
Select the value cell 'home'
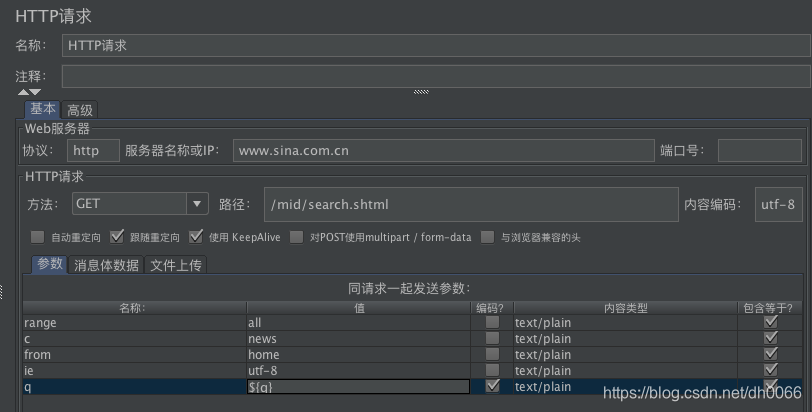click(x=359, y=355)
